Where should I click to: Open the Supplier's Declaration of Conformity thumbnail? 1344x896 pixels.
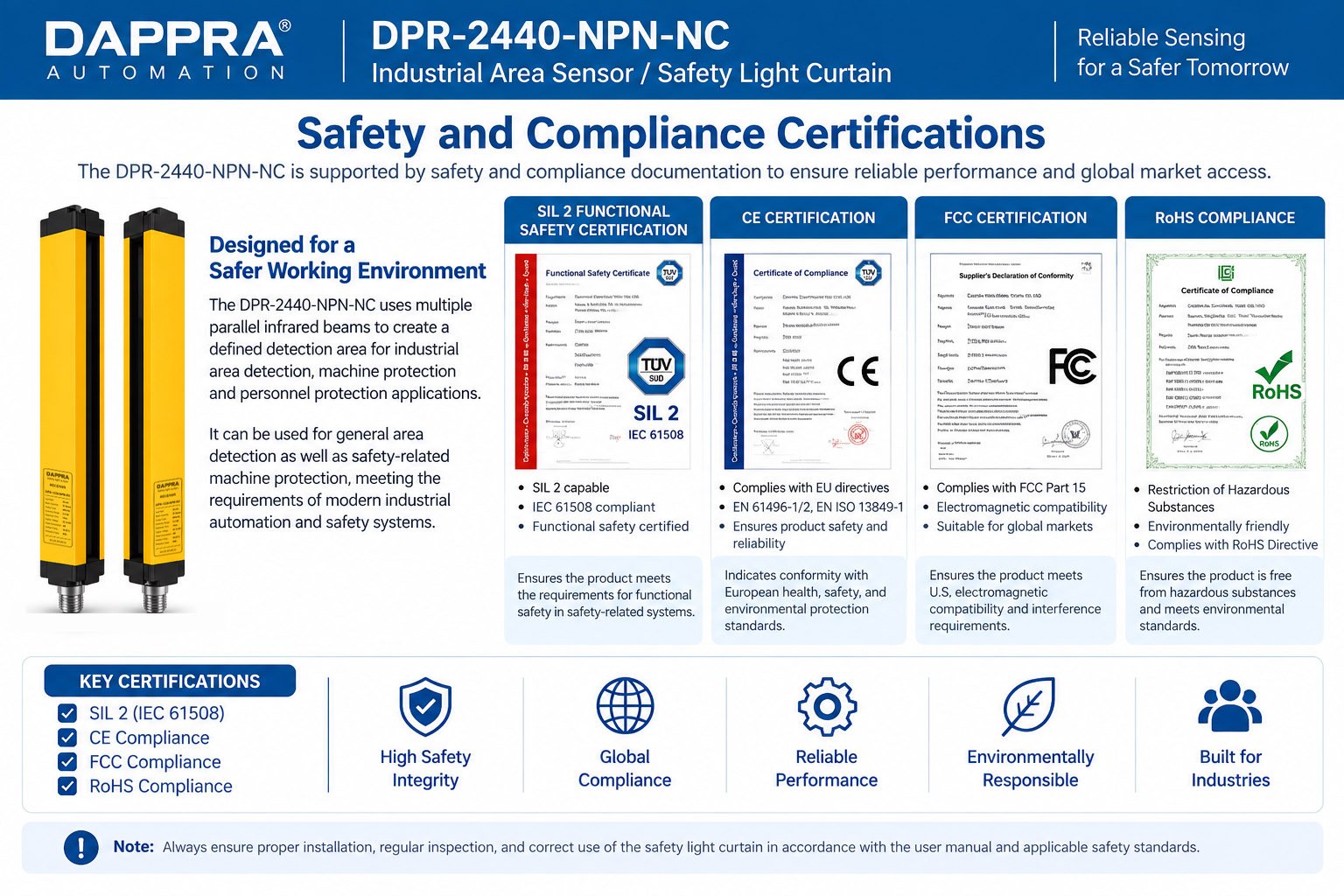tap(1015, 361)
